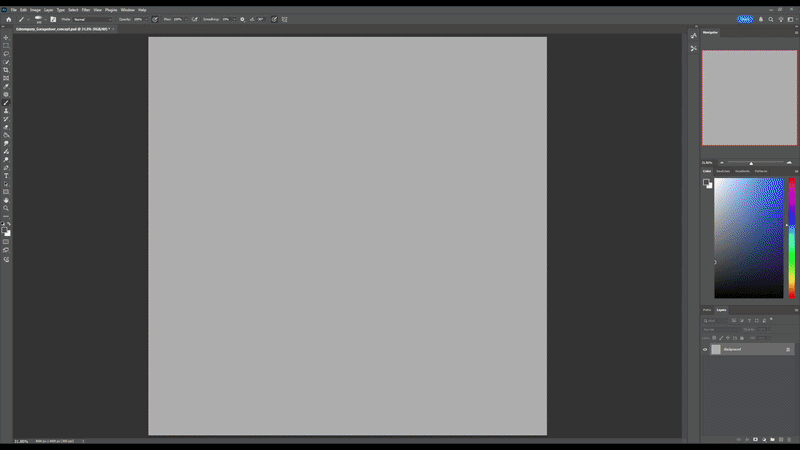
Task: Open notifications bell icon
Action: click(761, 19)
